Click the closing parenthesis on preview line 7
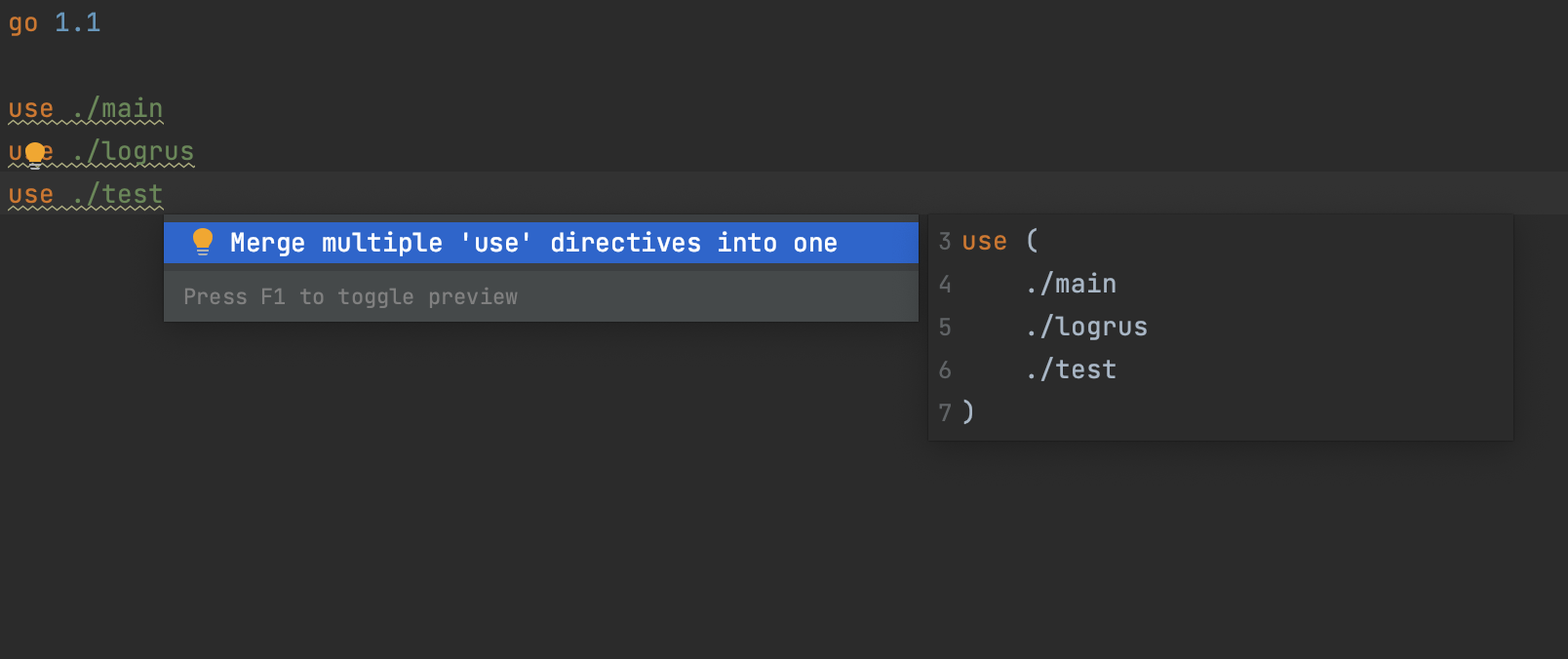Viewport: 1568px width, 659px height. click(x=969, y=412)
